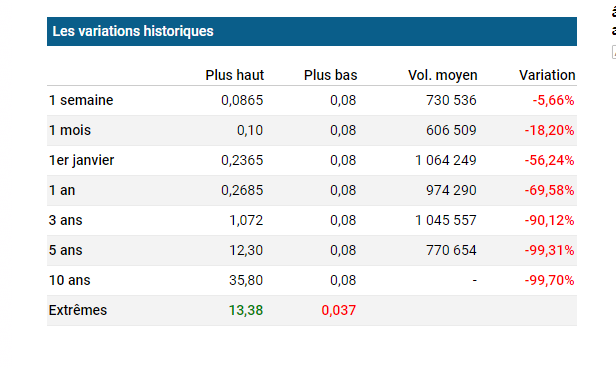The image size is (616, 368).
Task: Select the '3 ans' row label
Action: (x=65, y=220)
